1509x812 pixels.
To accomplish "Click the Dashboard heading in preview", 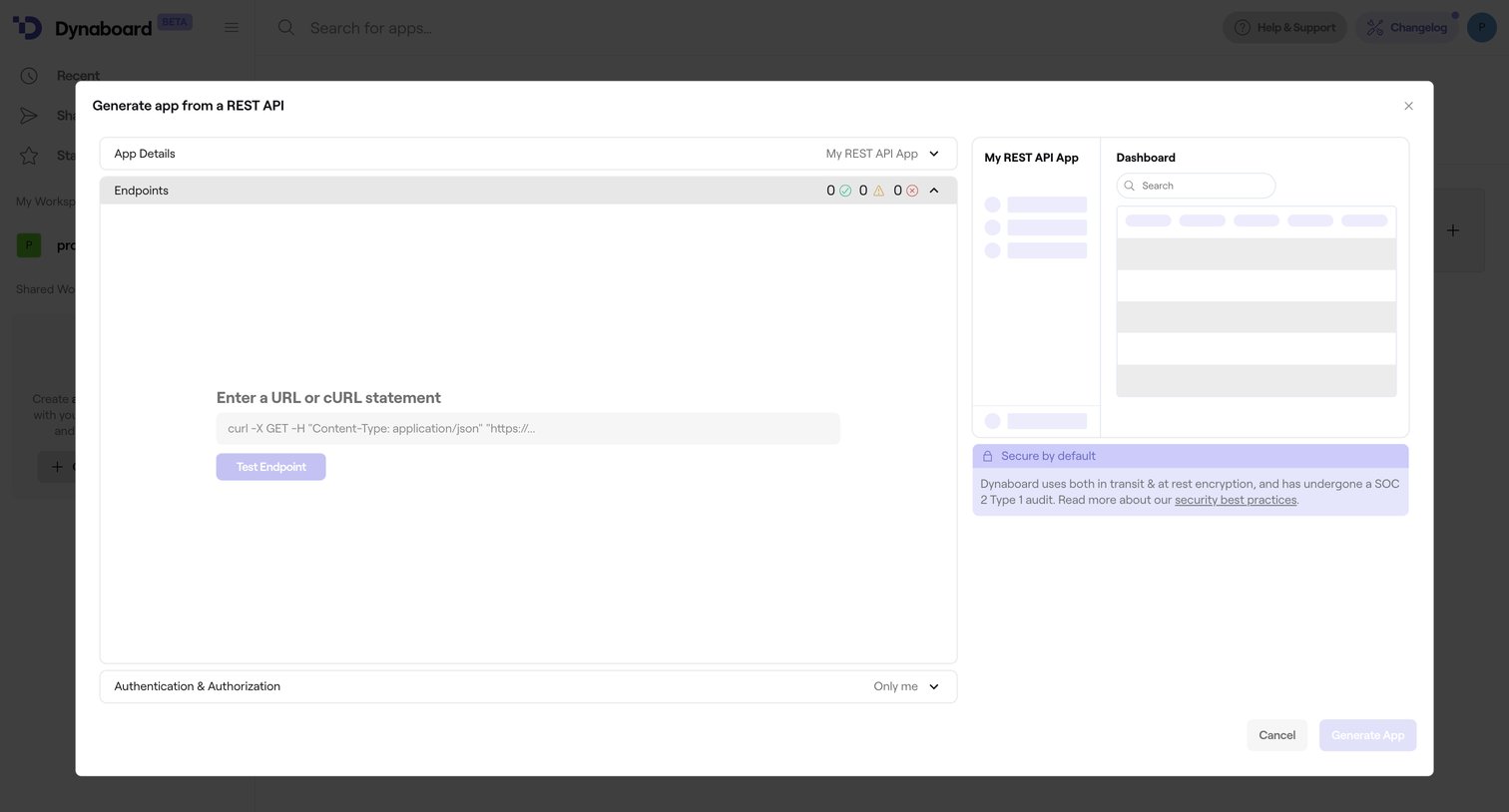I will coord(1146,158).
